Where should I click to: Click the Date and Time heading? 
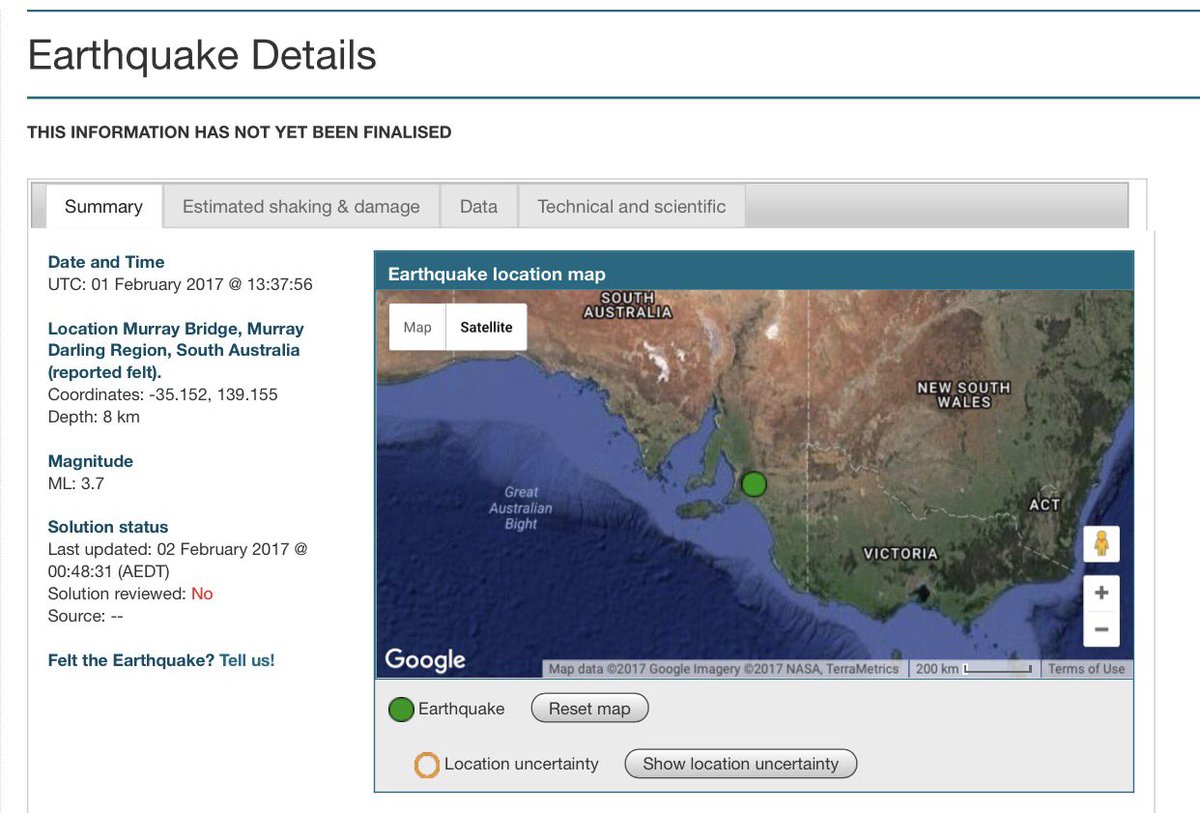click(106, 262)
